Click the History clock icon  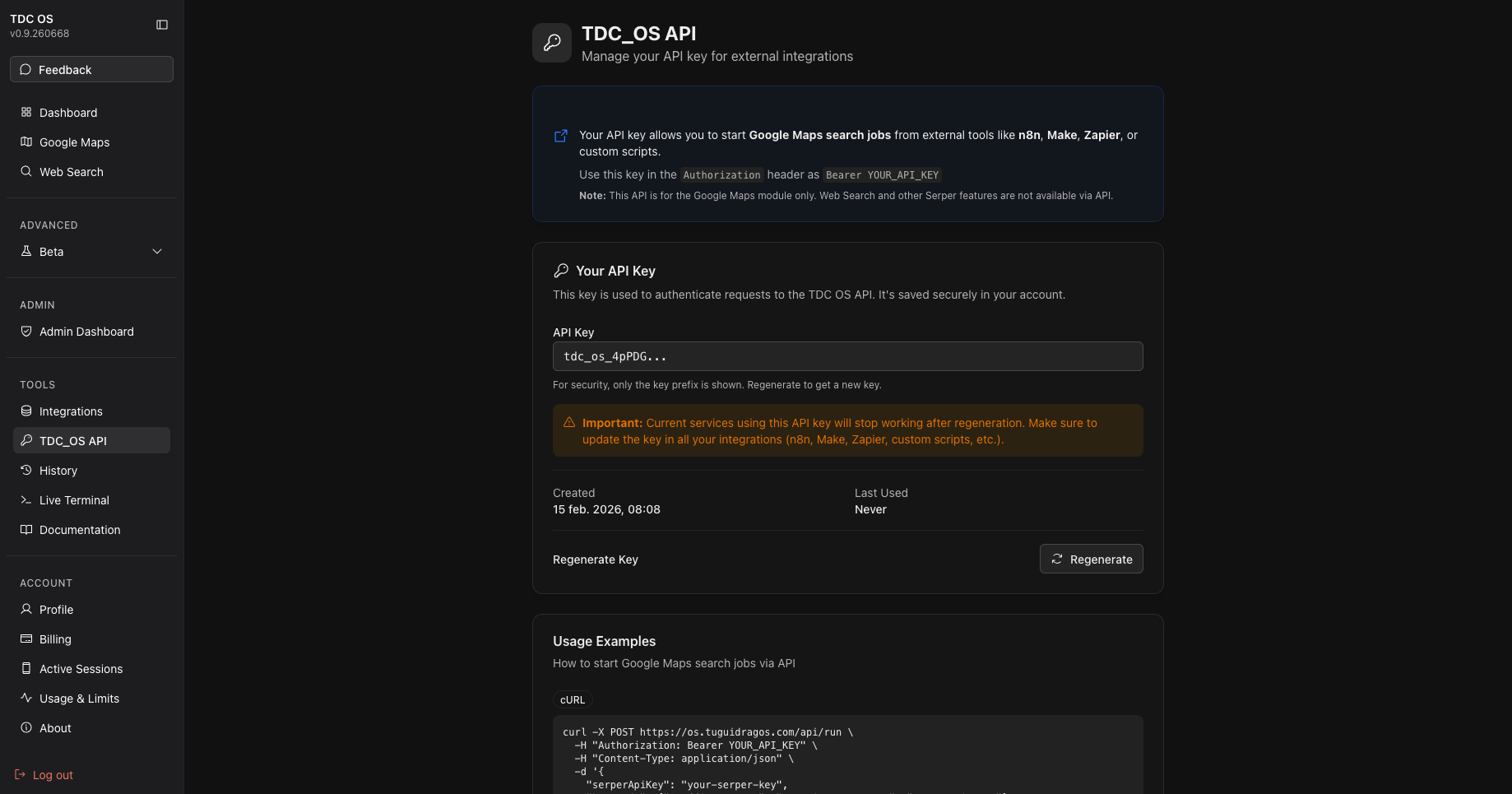click(x=26, y=470)
